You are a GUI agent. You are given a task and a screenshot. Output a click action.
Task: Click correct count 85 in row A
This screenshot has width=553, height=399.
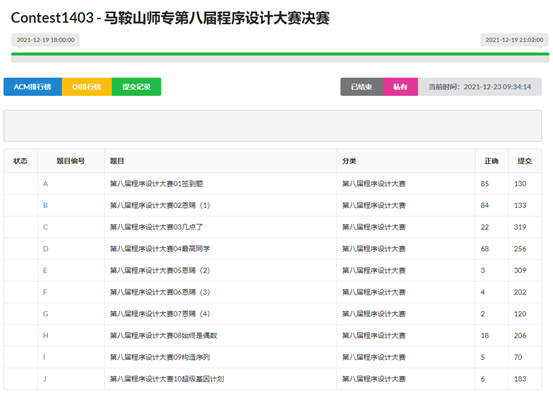485,184
